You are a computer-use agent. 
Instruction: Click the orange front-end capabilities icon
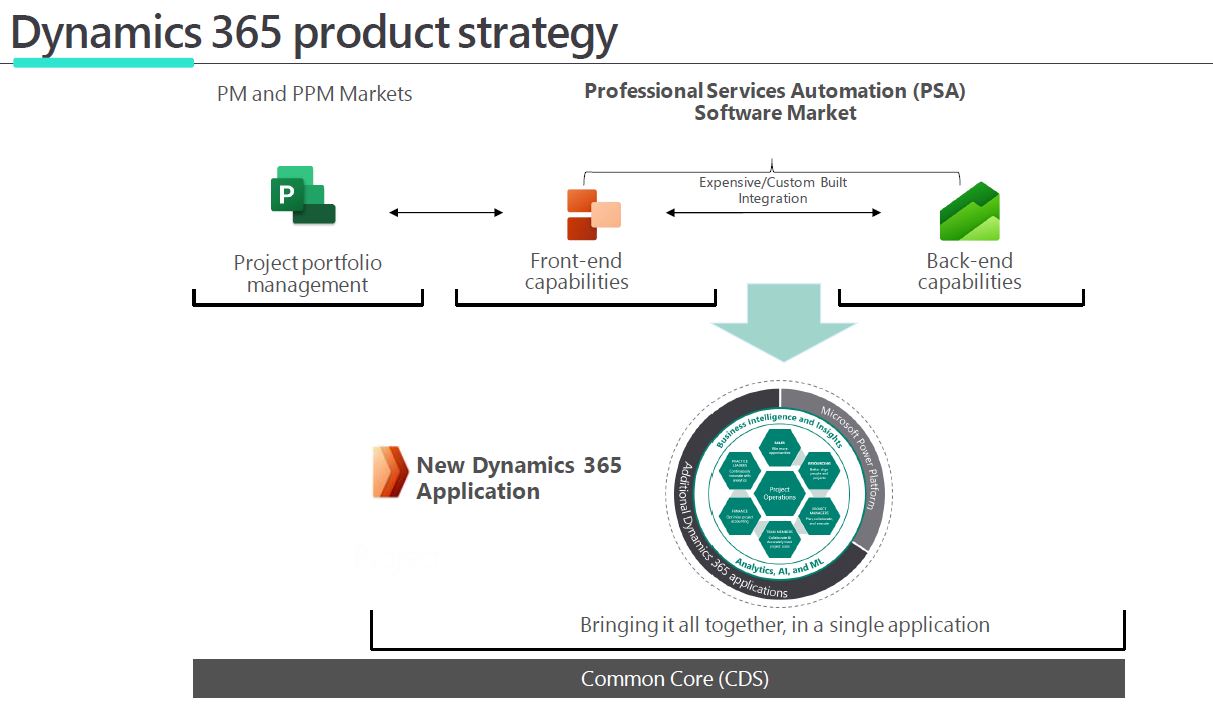point(593,214)
